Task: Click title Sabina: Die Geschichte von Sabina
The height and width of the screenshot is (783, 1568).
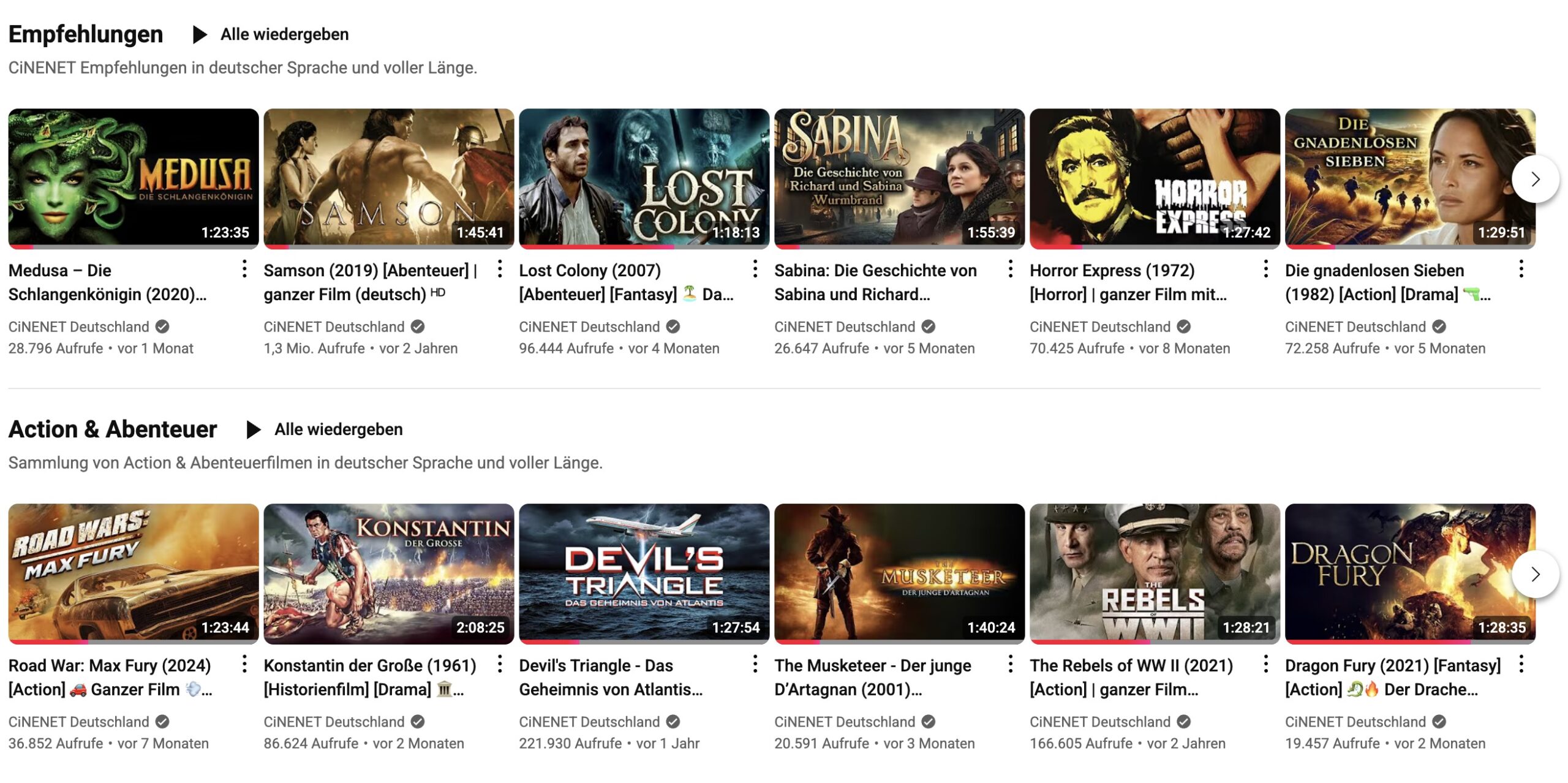Action: click(876, 282)
